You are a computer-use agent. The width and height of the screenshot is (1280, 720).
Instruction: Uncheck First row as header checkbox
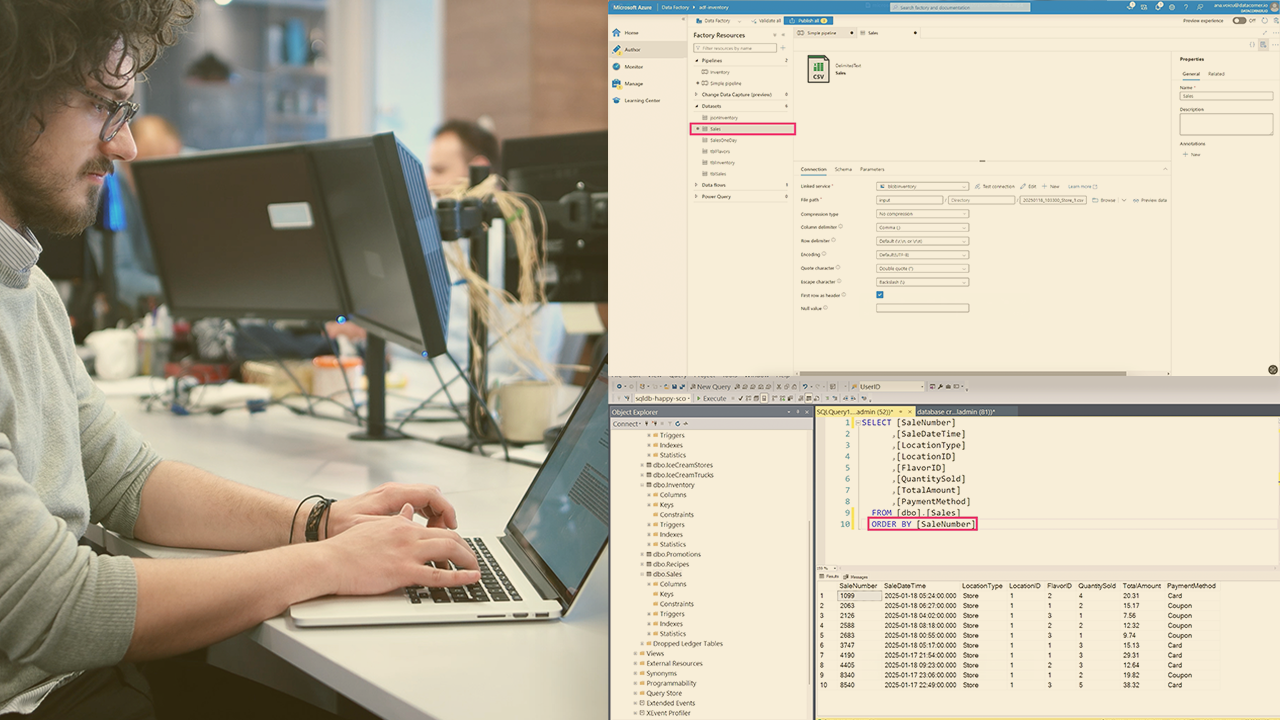pyautogui.click(x=880, y=295)
